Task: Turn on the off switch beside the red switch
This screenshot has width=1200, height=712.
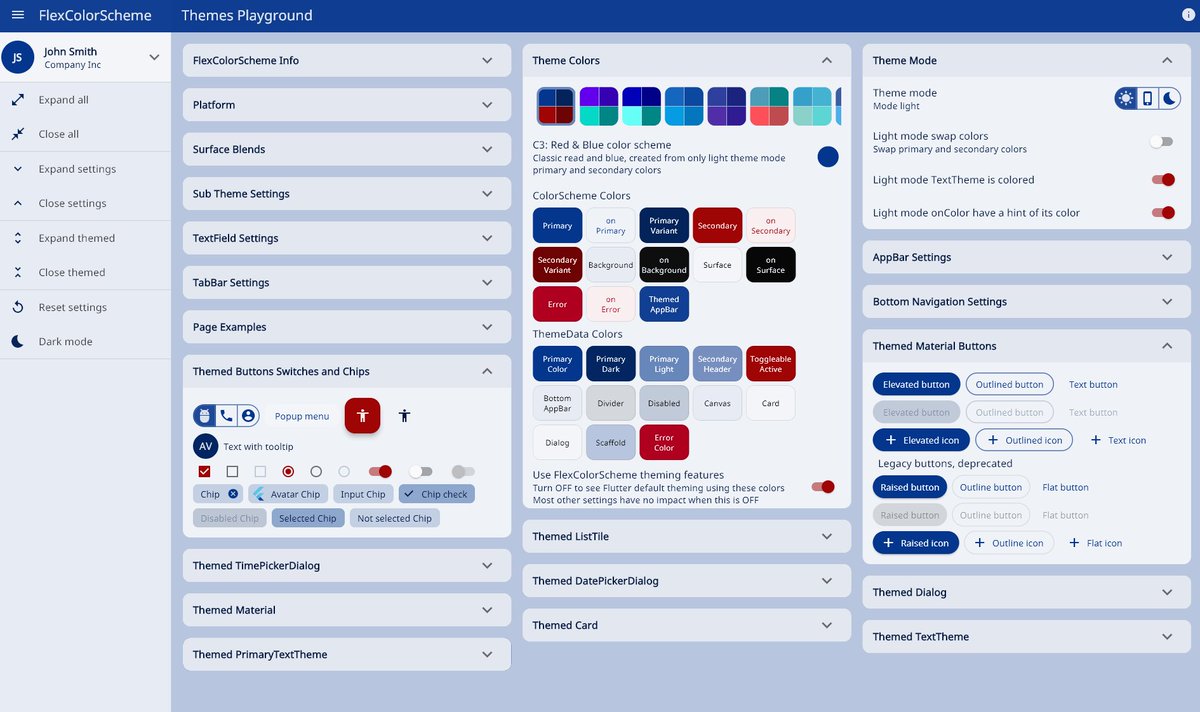Action: [x=421, y=471]
